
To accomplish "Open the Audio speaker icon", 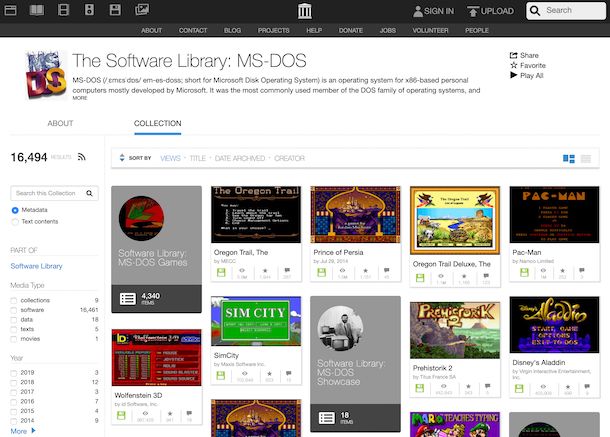I will [x=89, y=10].
